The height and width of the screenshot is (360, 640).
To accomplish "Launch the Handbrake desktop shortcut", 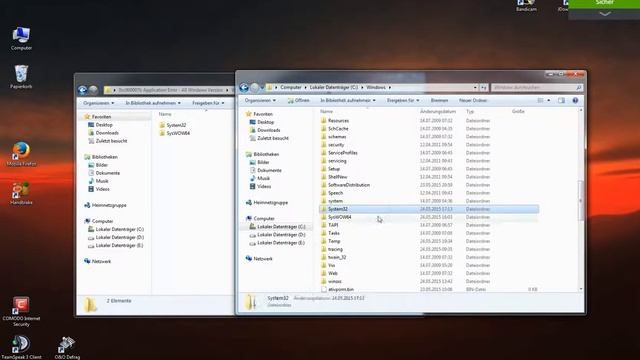I will (x=21, y=193).
